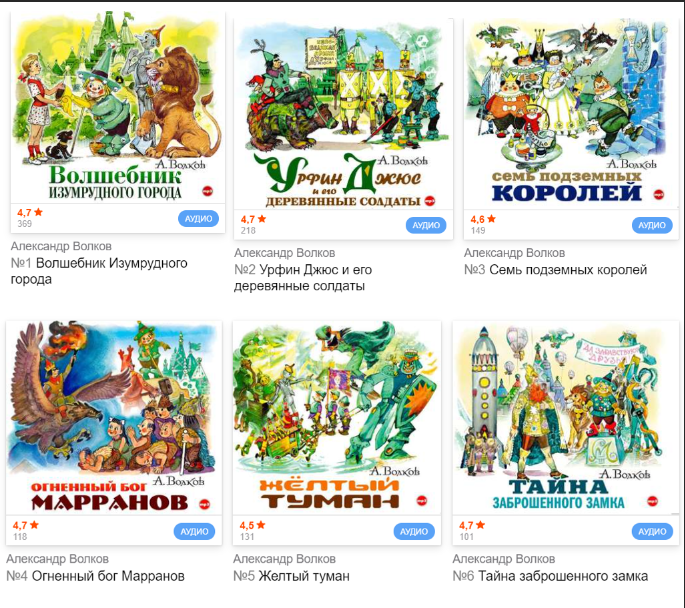Click АУДИО badge on Тайна заброшенного замка
The height and width of the screenshot is (608, 685).
(x=652, y=532)
